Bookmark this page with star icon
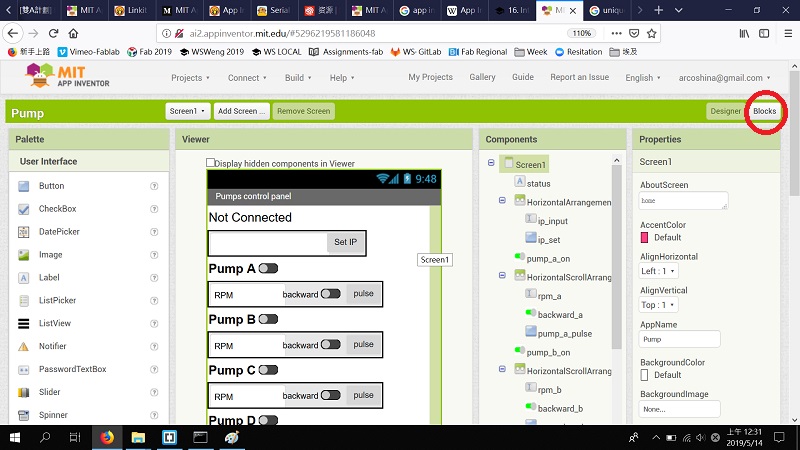Image resolution: width=800 pixels, height=450 pixels. click(652, 33)
